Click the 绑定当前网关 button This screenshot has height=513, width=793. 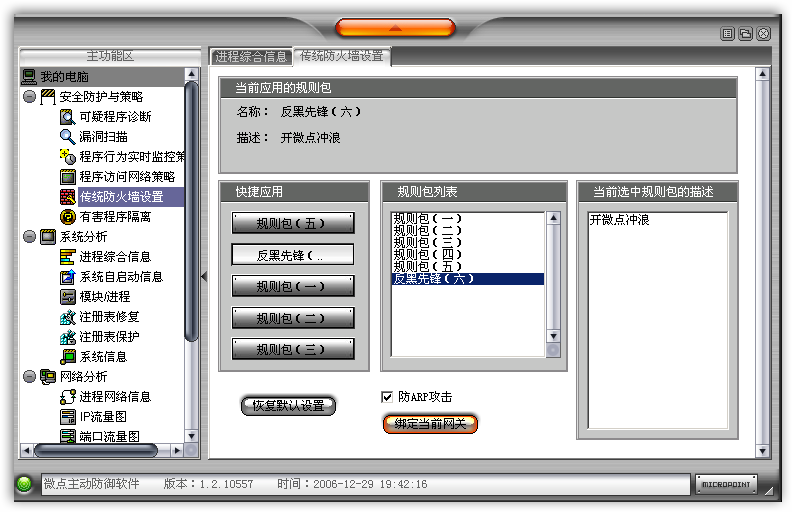click(x=430, y=424)
